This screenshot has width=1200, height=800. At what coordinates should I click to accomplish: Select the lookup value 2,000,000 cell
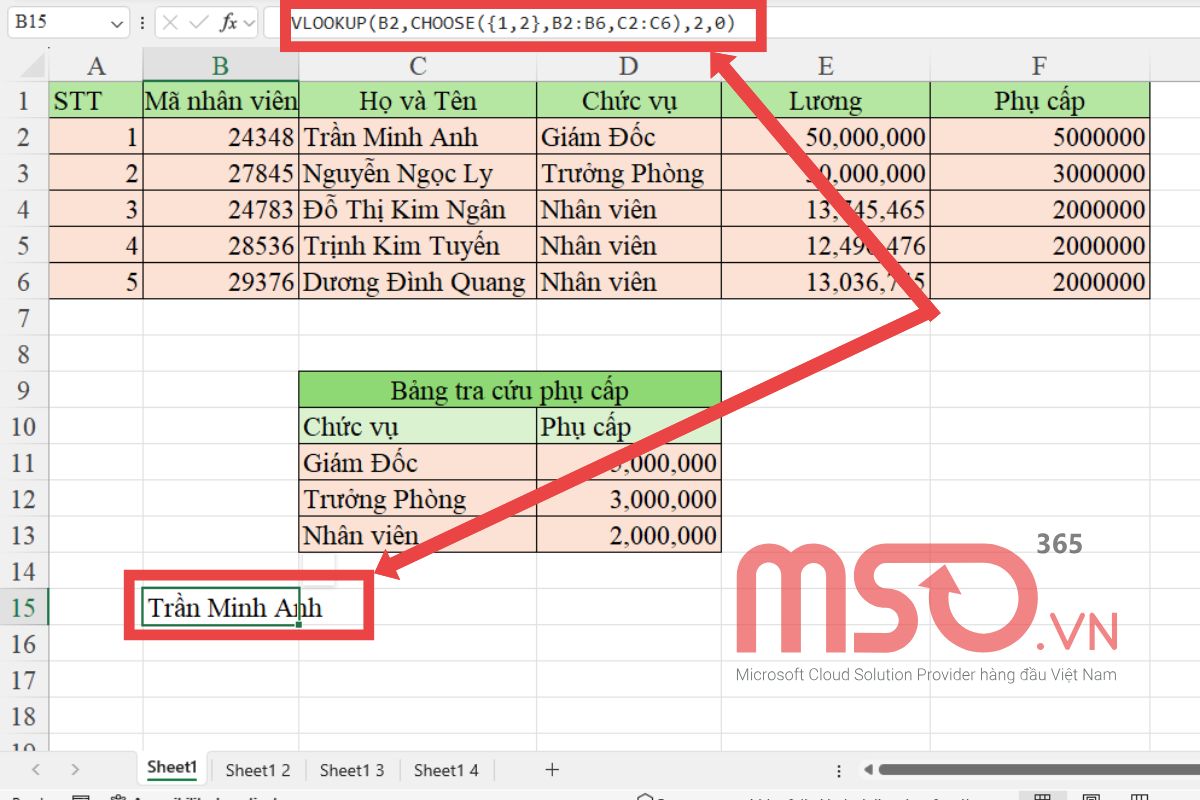click(629, 535)
